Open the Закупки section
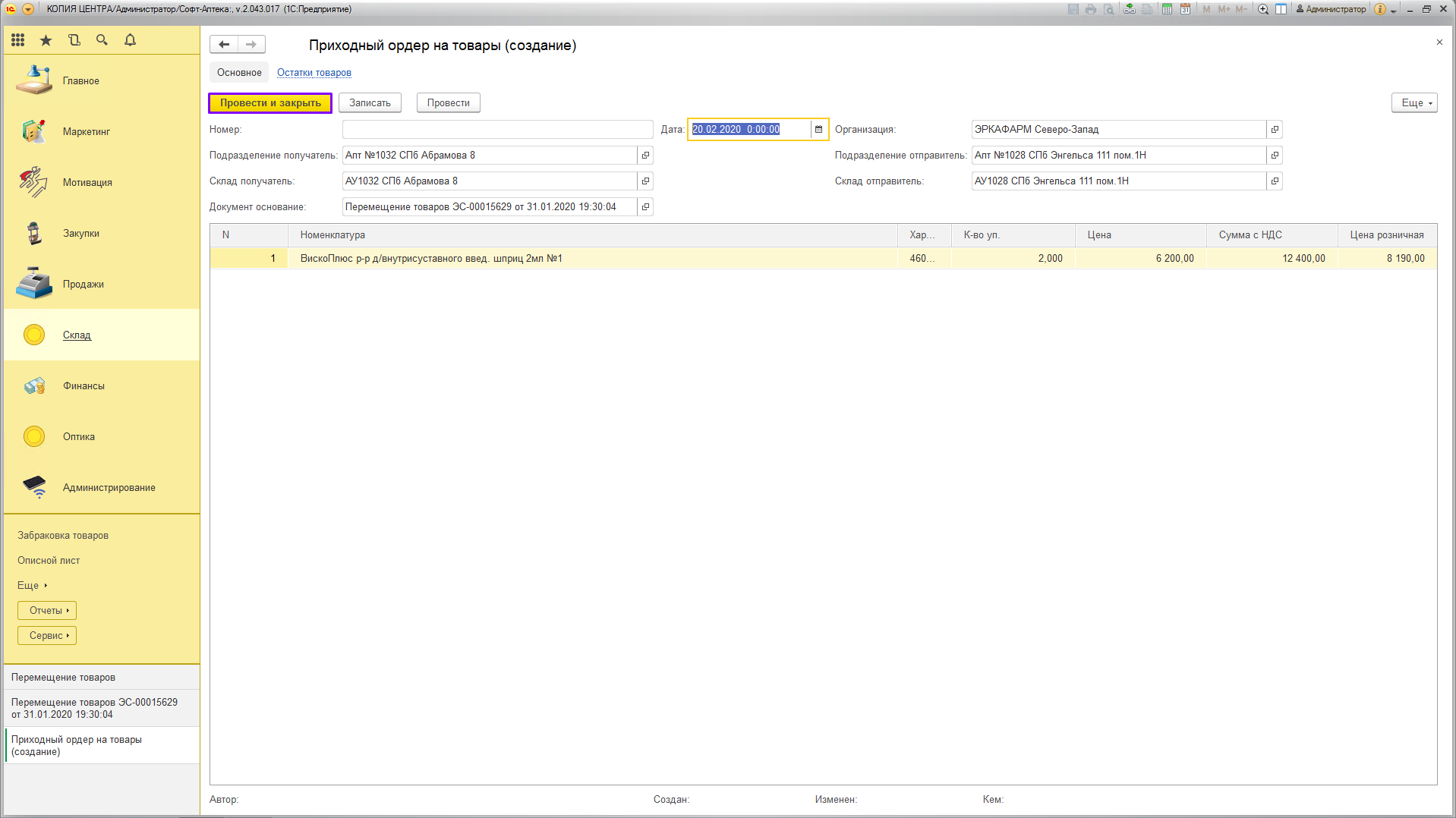This screenshot has width=1456, height=818. (x=81, y=234)
